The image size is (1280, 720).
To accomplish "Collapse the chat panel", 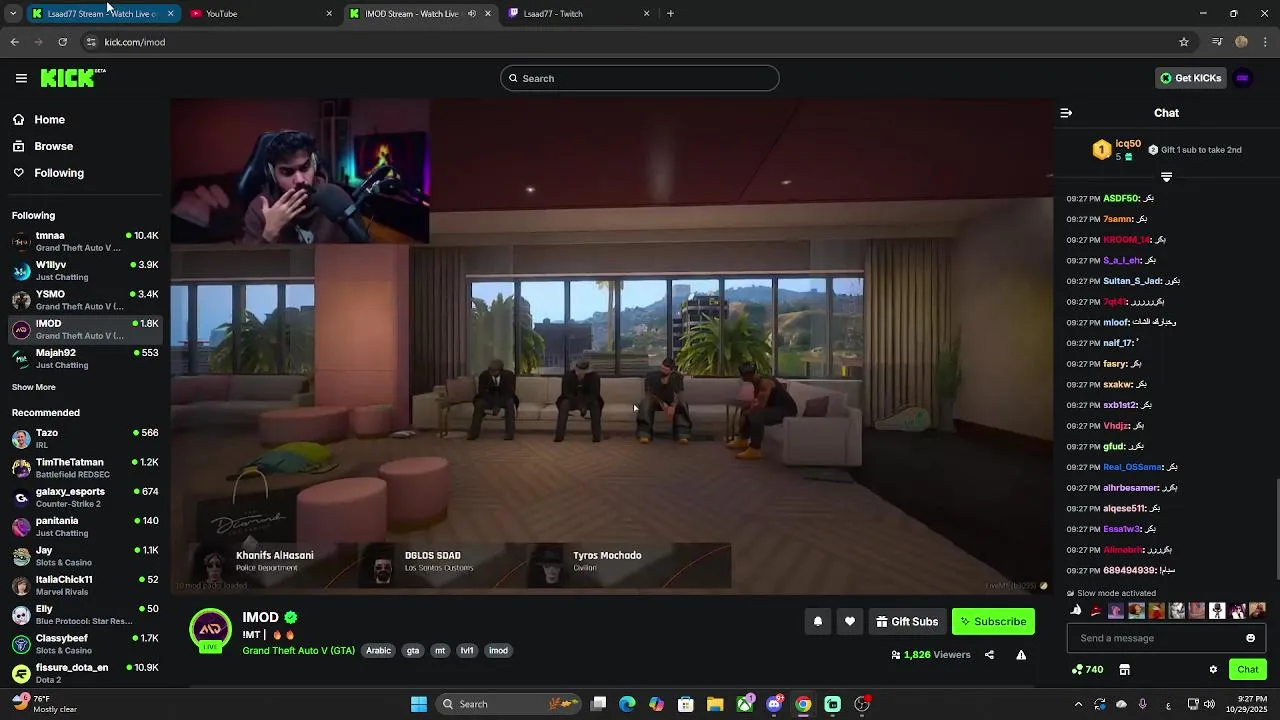I will pyautogui.click(x=1066, y=113).
